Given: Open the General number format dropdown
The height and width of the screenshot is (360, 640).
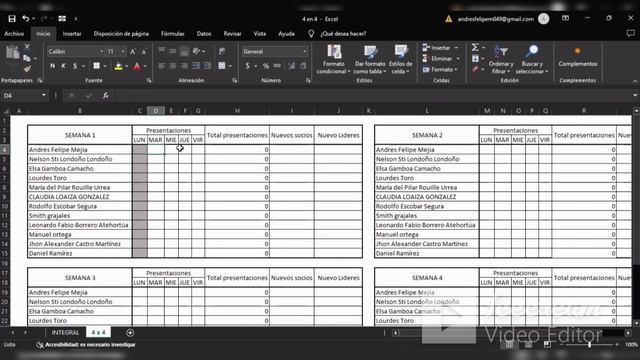Looking at the screenshot, I should (304, 52).
